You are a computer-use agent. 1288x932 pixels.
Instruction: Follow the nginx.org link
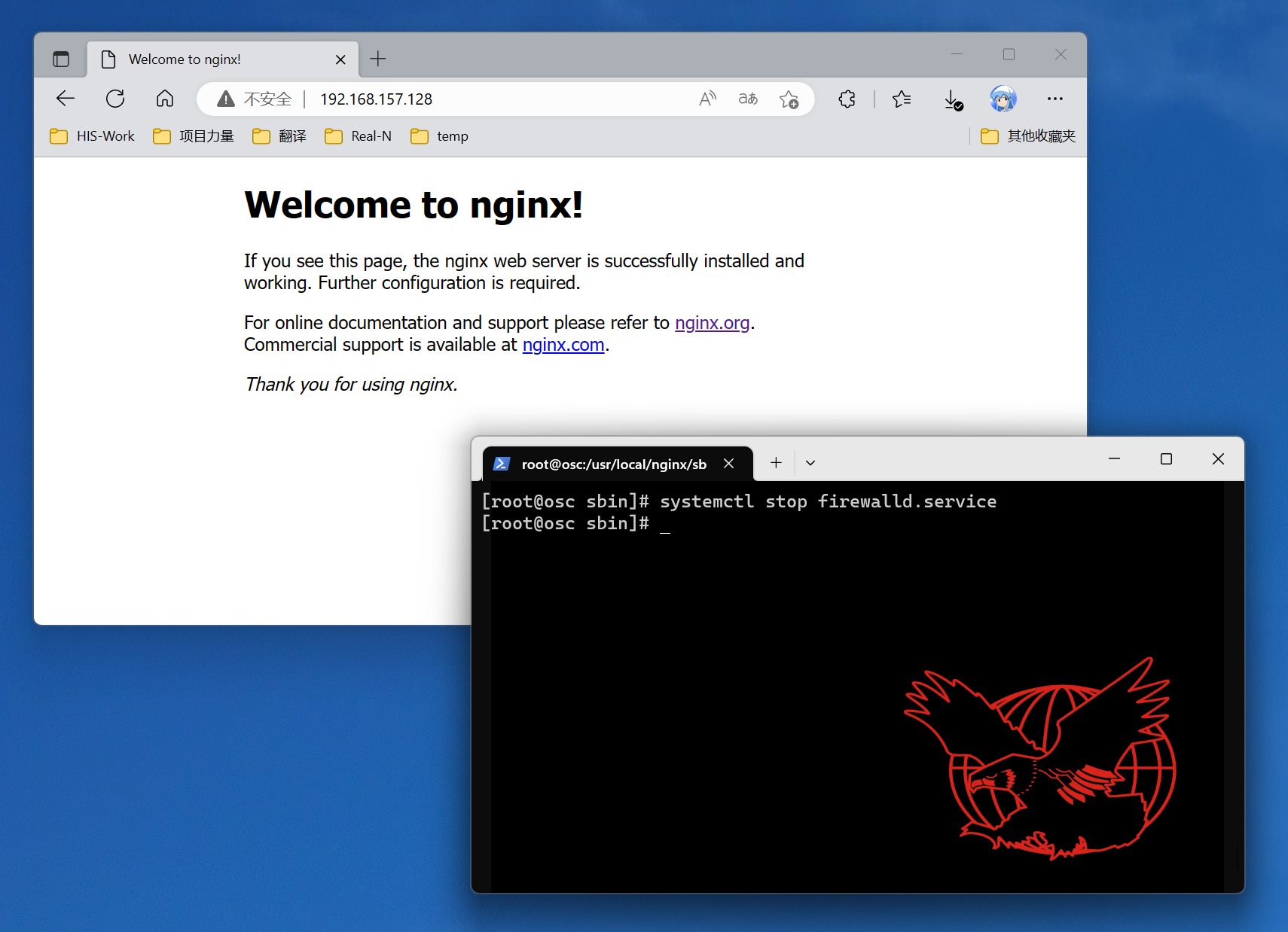(713, 323)
